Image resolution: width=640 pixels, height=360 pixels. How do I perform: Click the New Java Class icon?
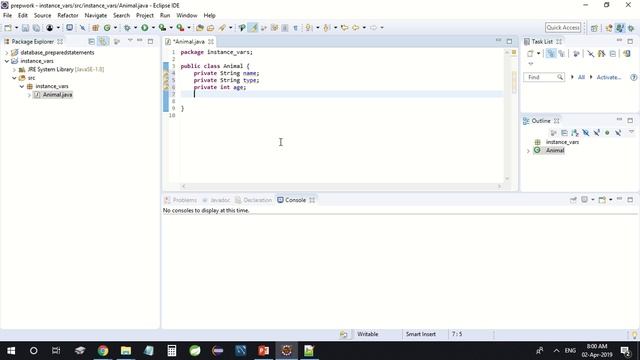coord(107,28)
